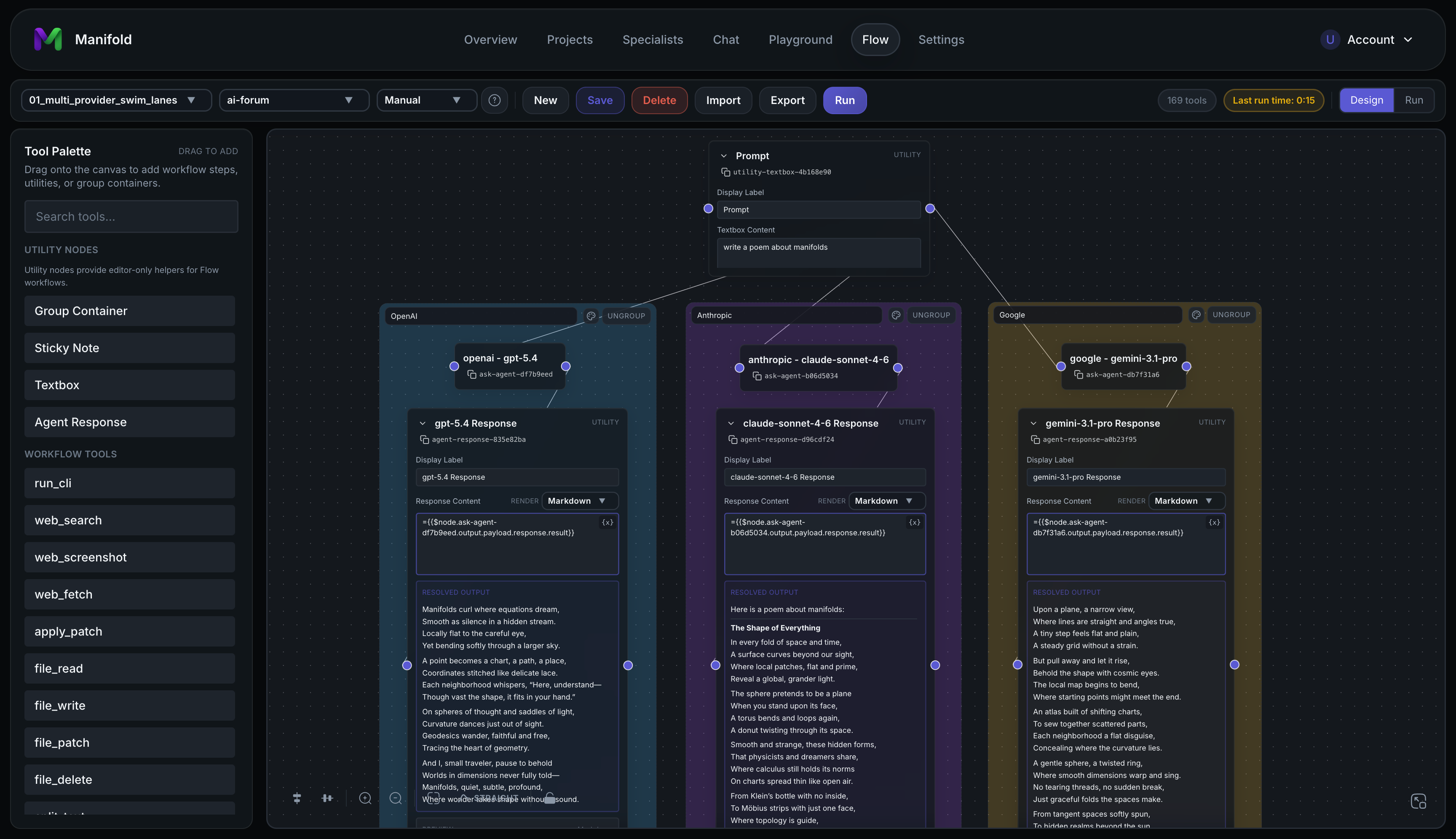Go to the Projects tab
The image size is (1456, 839).
tap(570, 40)
